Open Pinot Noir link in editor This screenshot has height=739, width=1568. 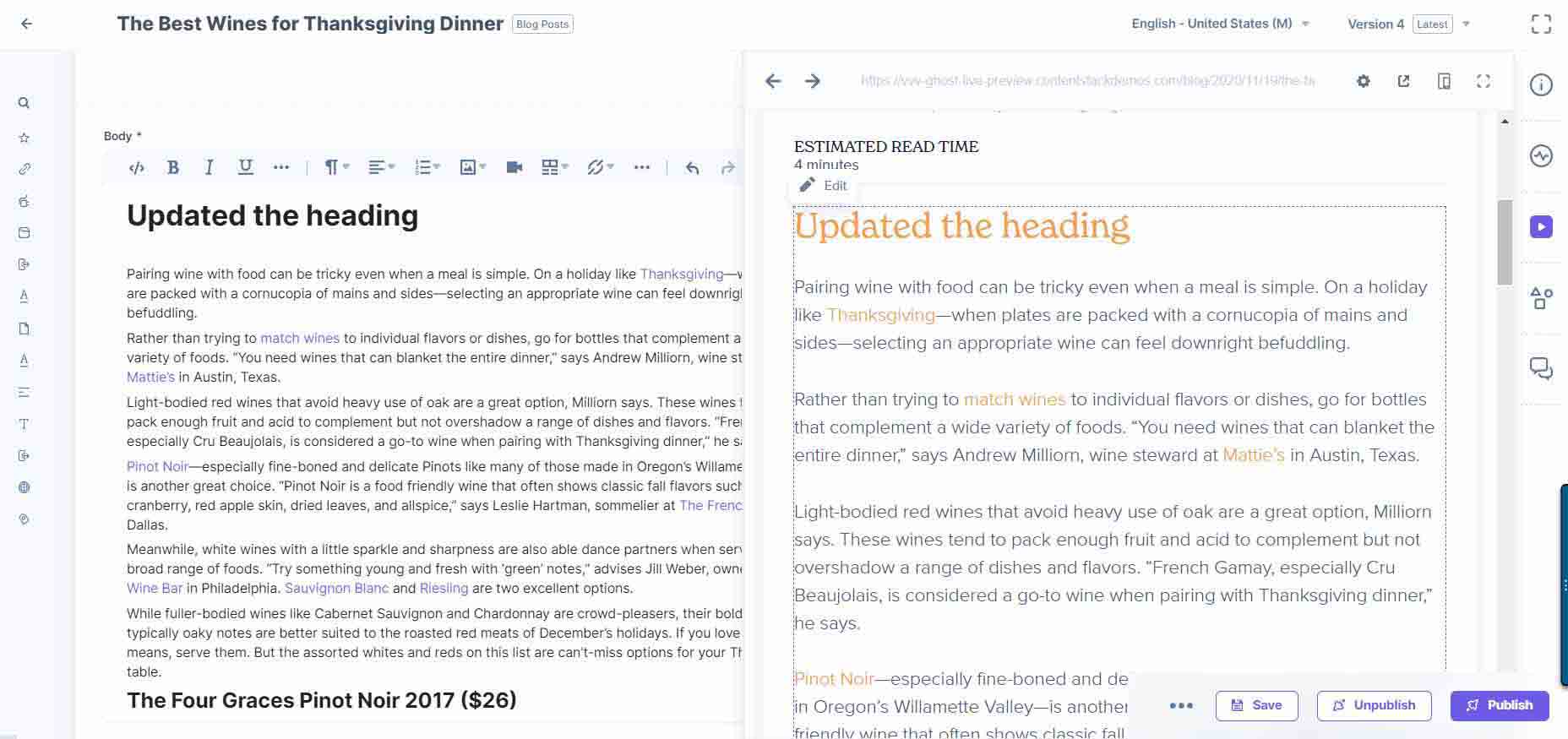point(157,466)
